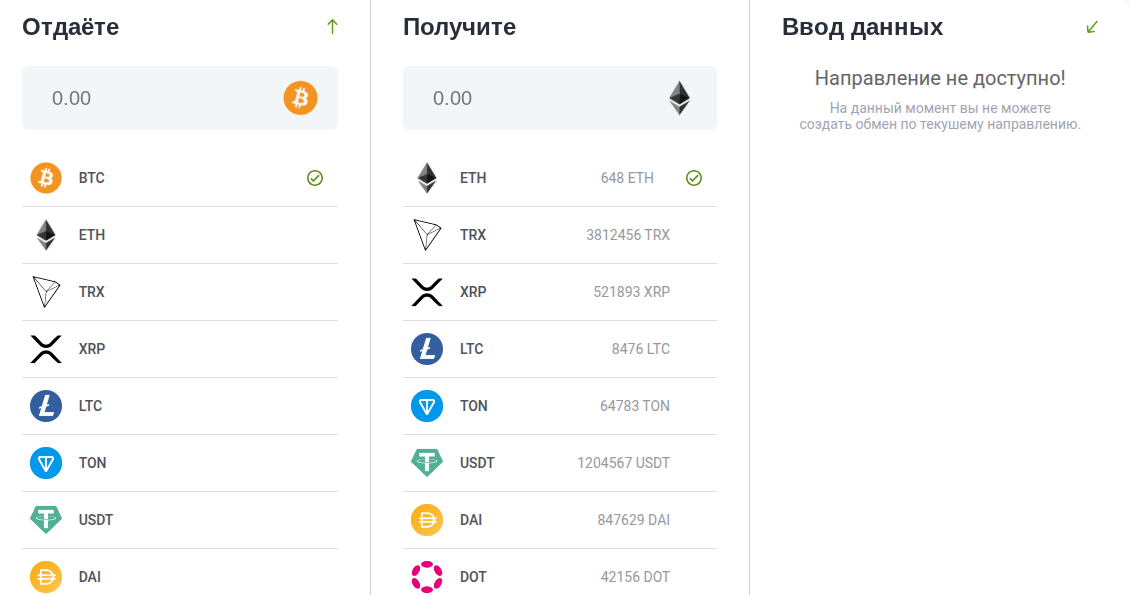
Task: Open the Bitcoin currency selector in give amount field
Action: (x=300, y=98)
